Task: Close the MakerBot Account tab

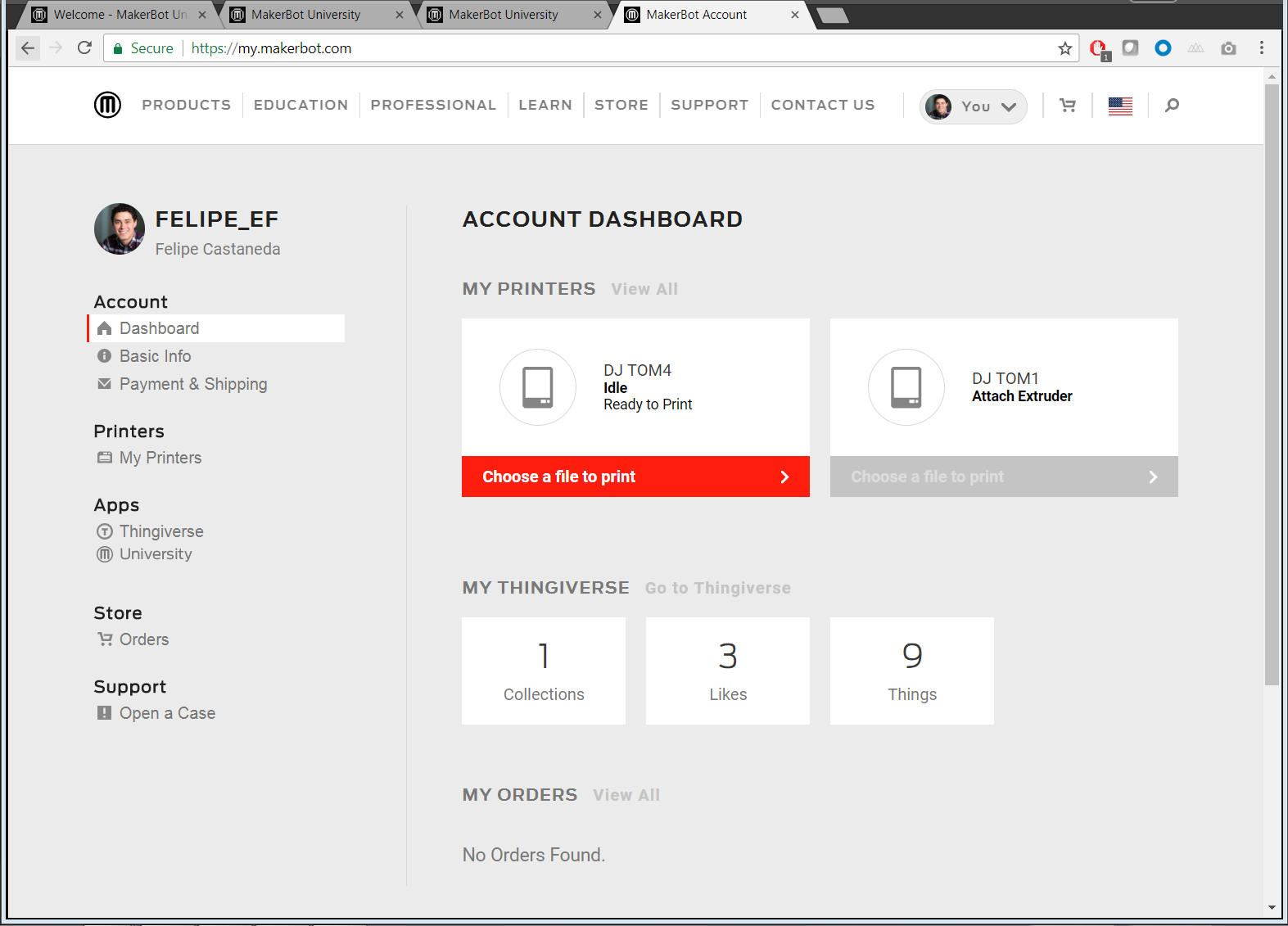Action: pyautogui.click(x=795, y=15)
